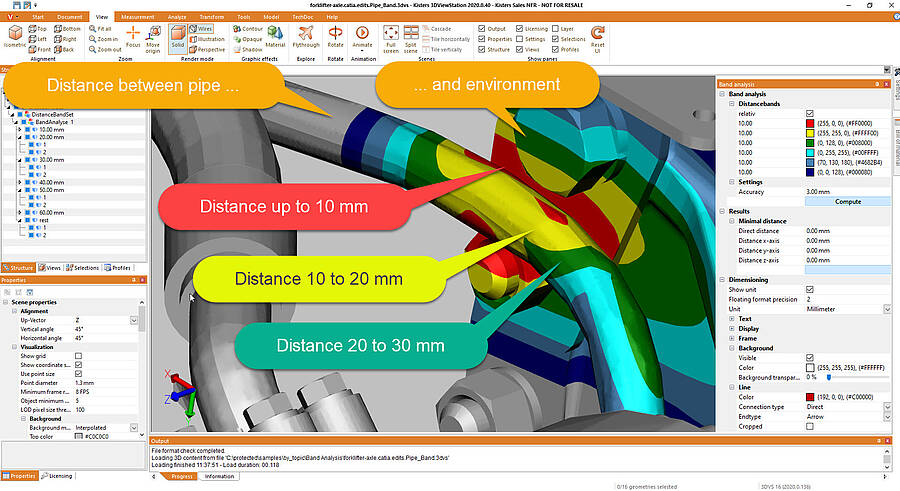Toggle the Structure pane checkbox

(x=482, y=49)
